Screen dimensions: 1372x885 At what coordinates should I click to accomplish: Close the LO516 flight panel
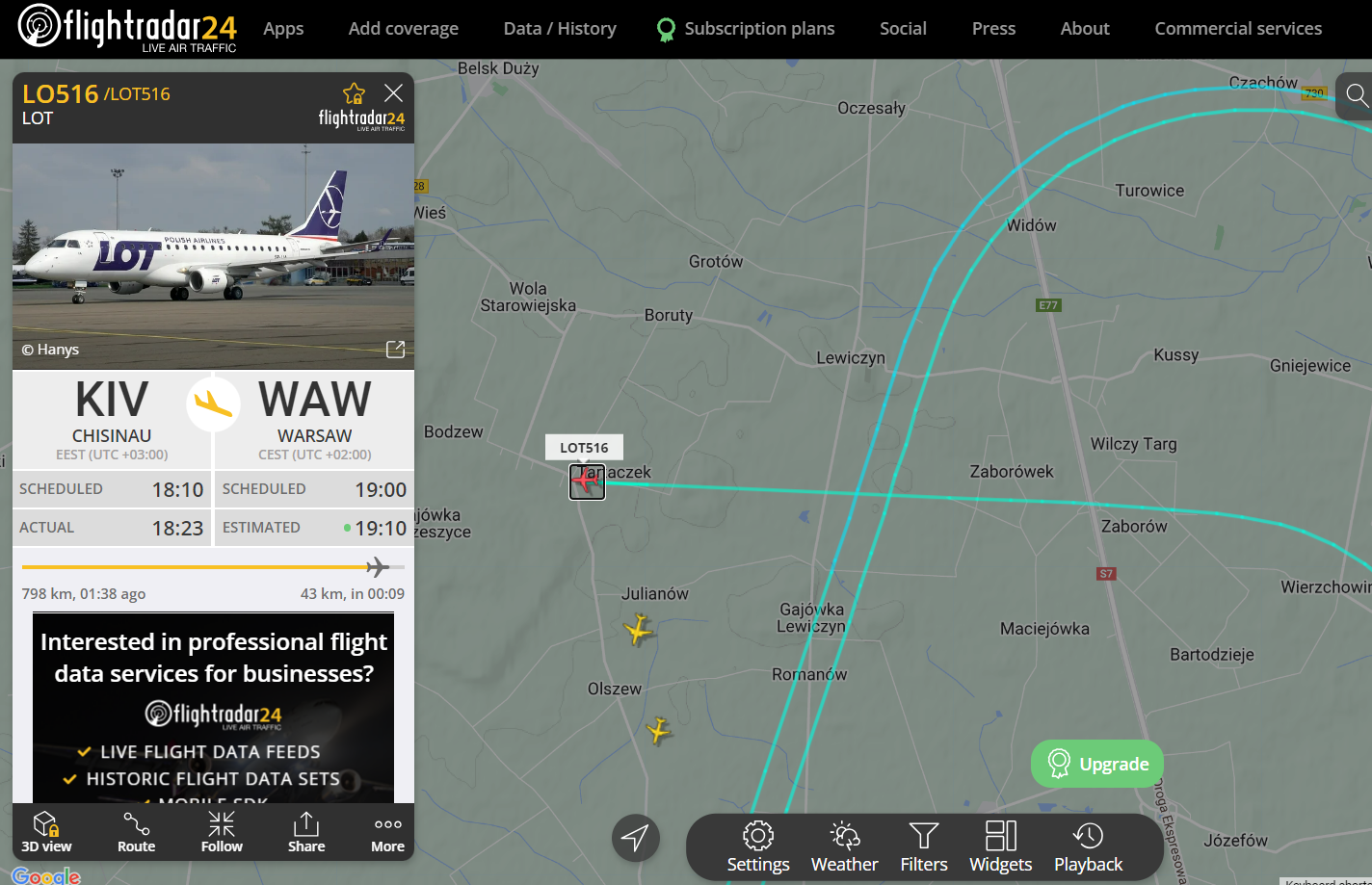393,93
